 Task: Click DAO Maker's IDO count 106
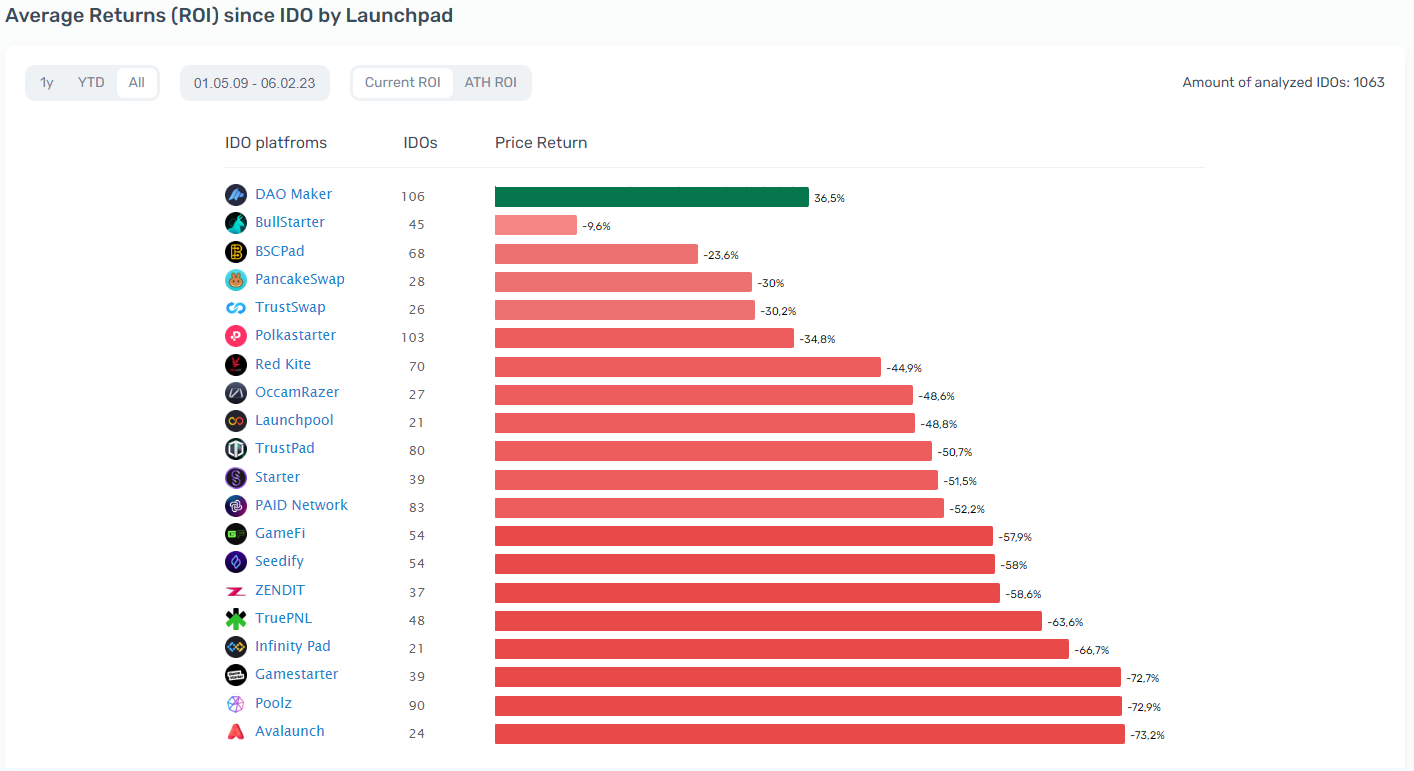coord(413,197)
